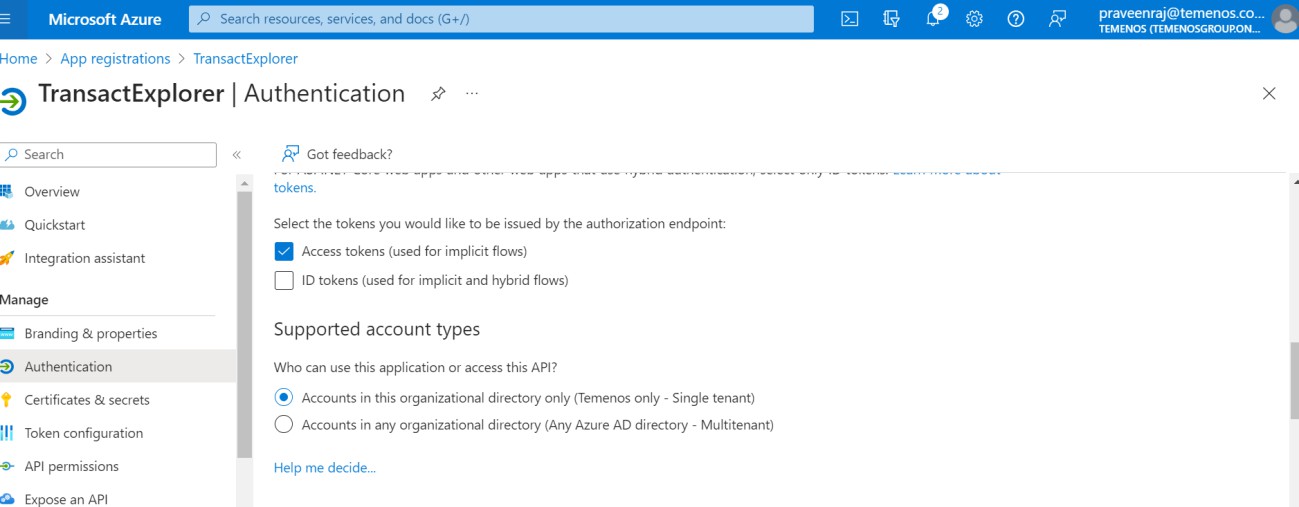
Task: Uncheck the Access tokens checkbox
Action: [284, 251]
